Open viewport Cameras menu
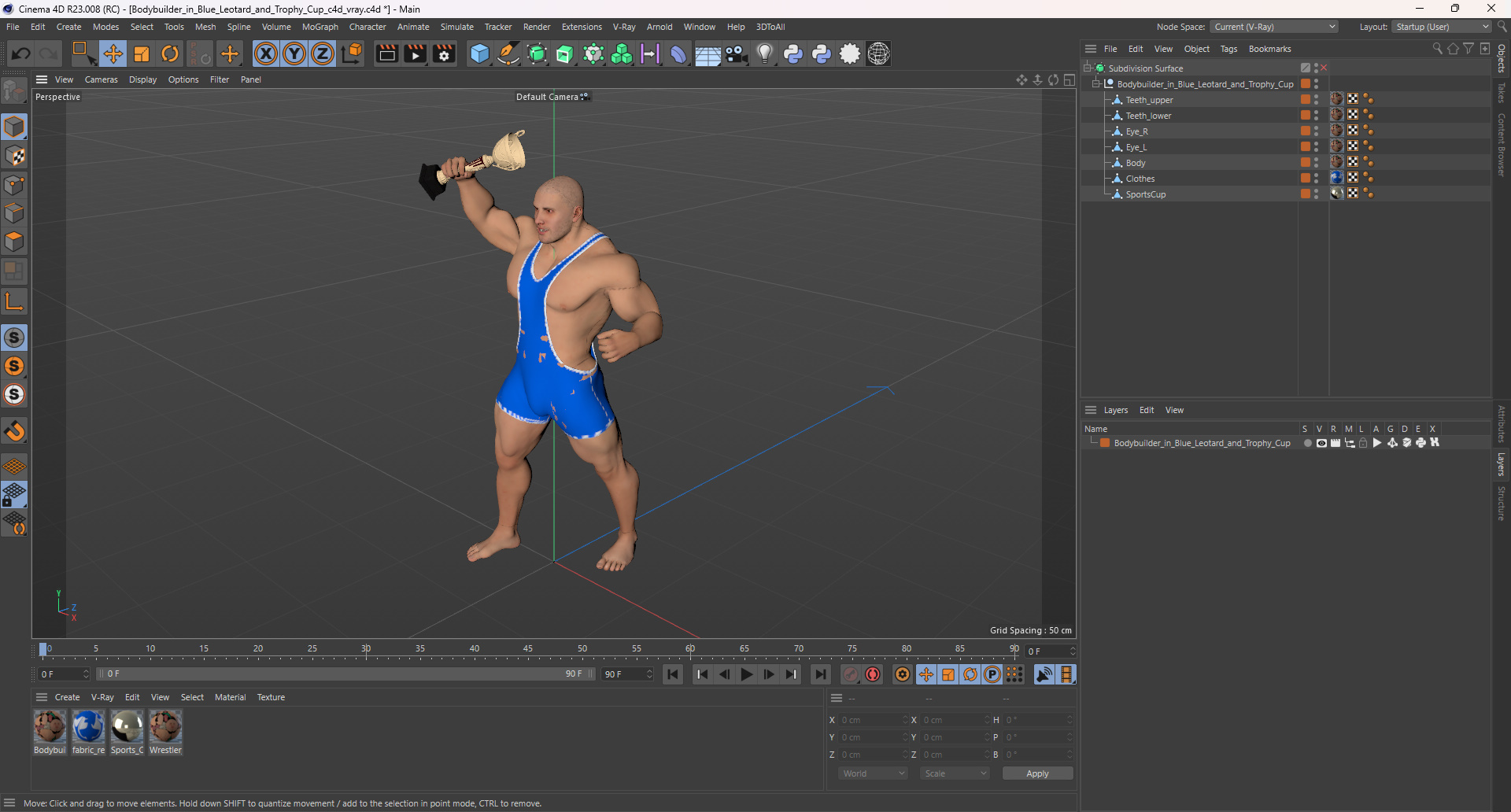The height and width of the screenshot is (812, 1511). tap(101, 79)
